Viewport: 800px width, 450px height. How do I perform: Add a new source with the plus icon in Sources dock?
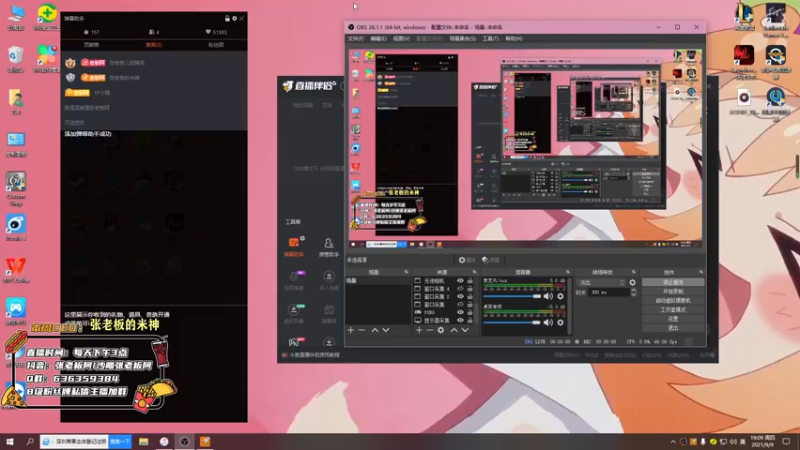tap(419, 330)
